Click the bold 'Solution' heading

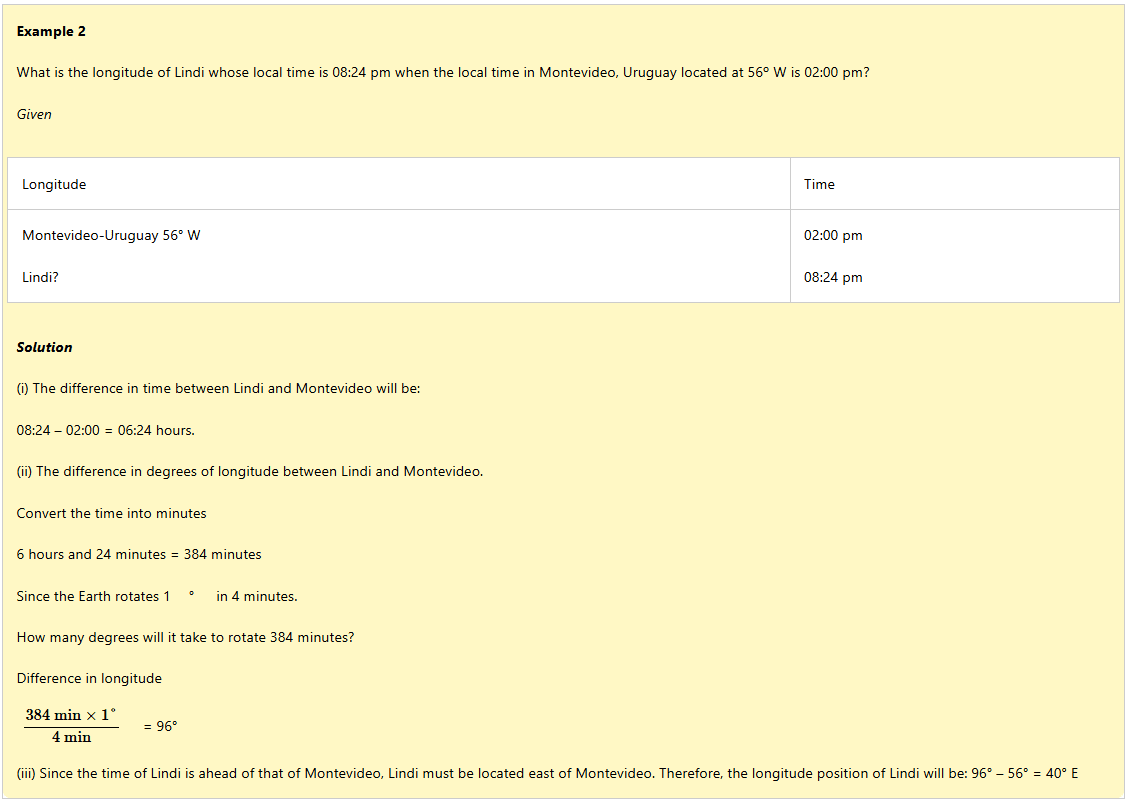click(44, 348)
